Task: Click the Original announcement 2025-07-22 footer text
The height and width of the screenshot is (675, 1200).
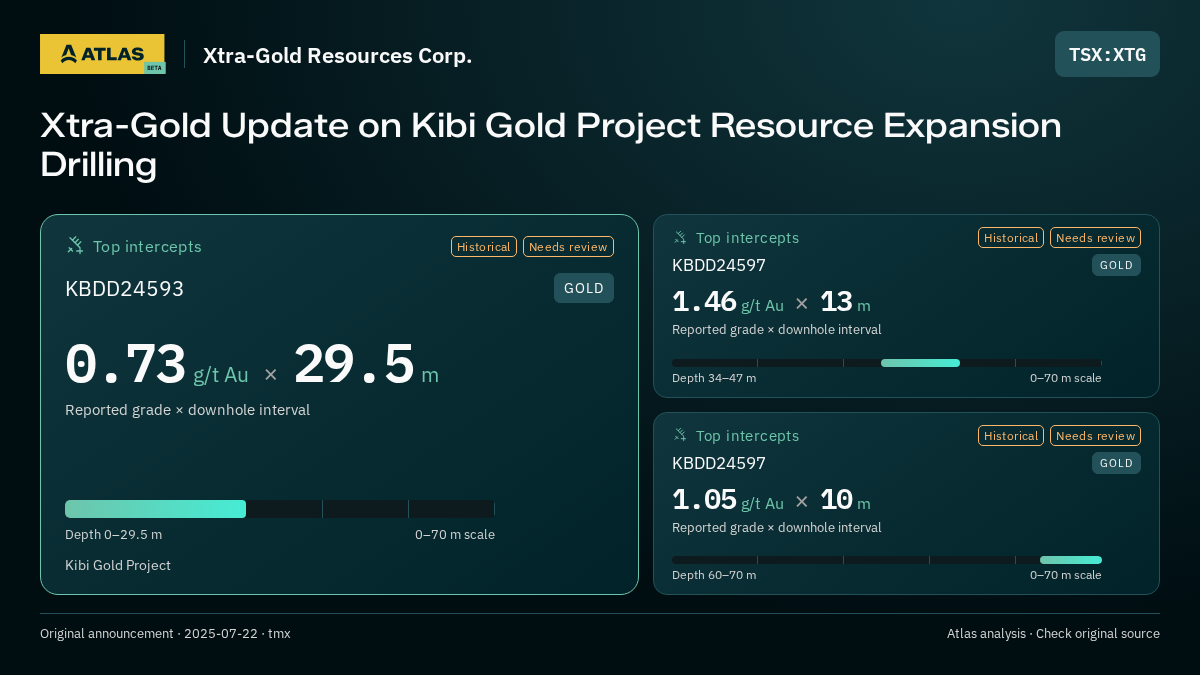Action: (165, 634)
